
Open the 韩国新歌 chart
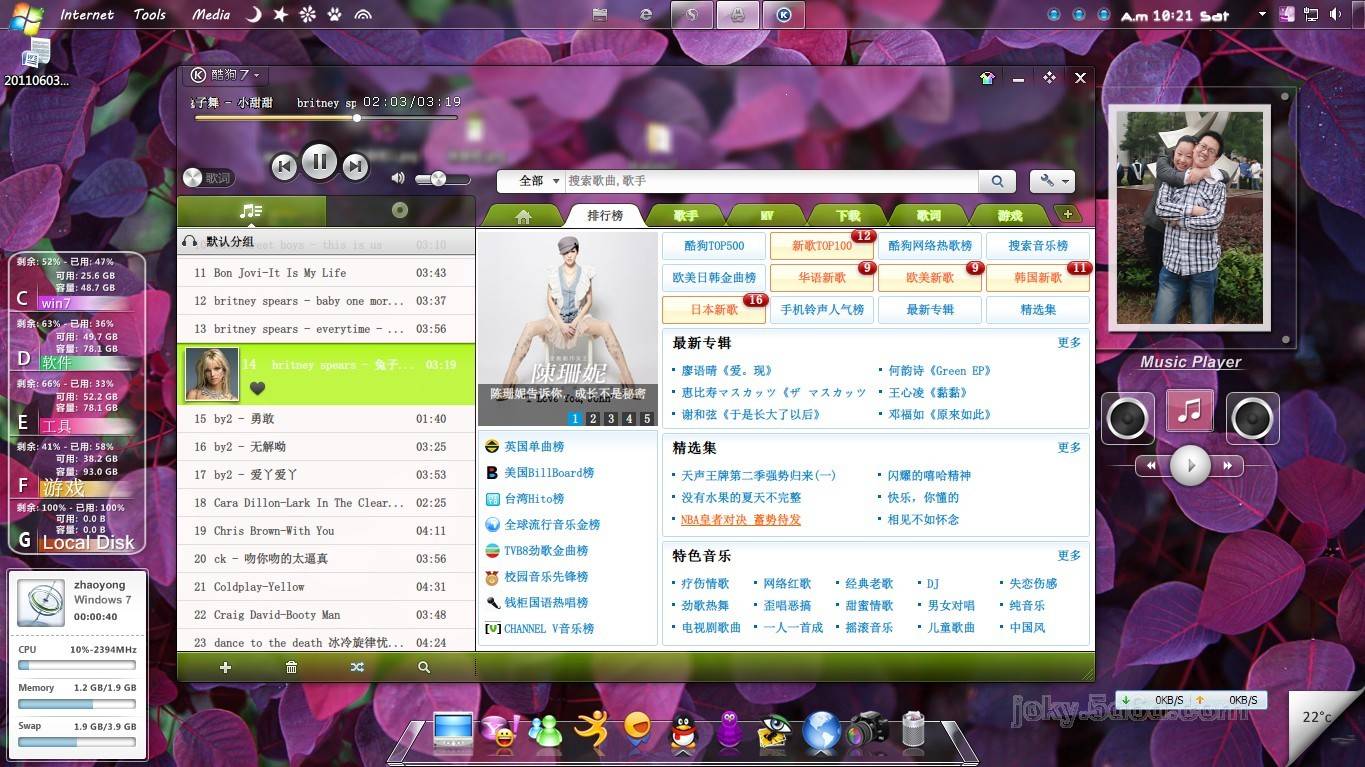(1038, 278)
